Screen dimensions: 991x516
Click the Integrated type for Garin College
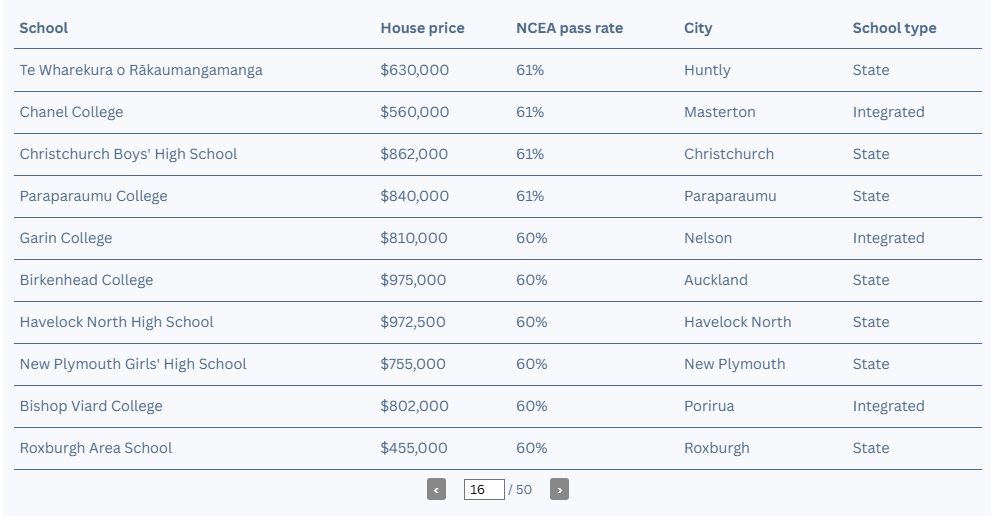pos(889,238)
